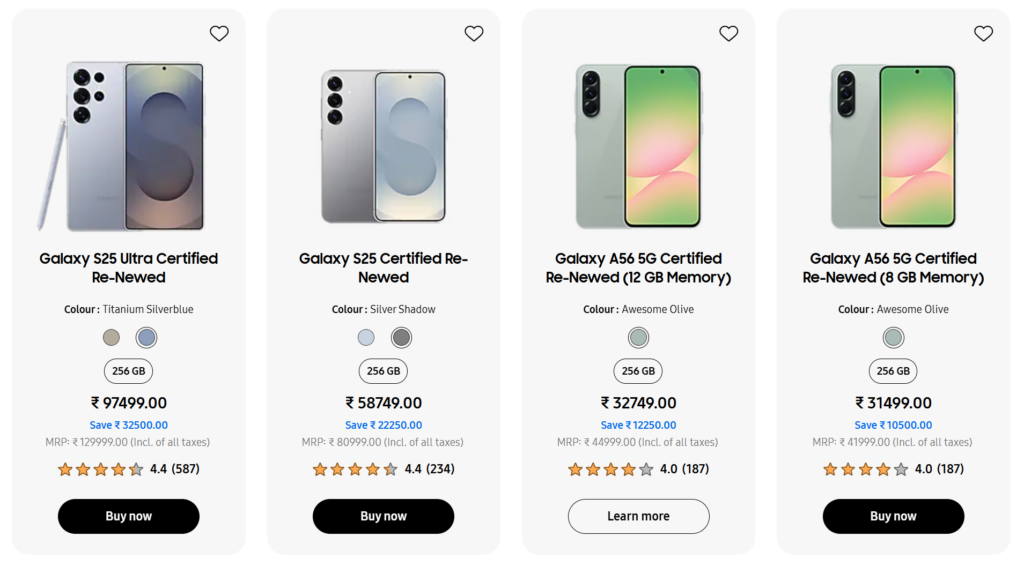Buy now the Galaxy S25 Ultra Re-Newed
Image resolution: width=1024 pixels, height=566 pixels.
[x=129, y=516]
